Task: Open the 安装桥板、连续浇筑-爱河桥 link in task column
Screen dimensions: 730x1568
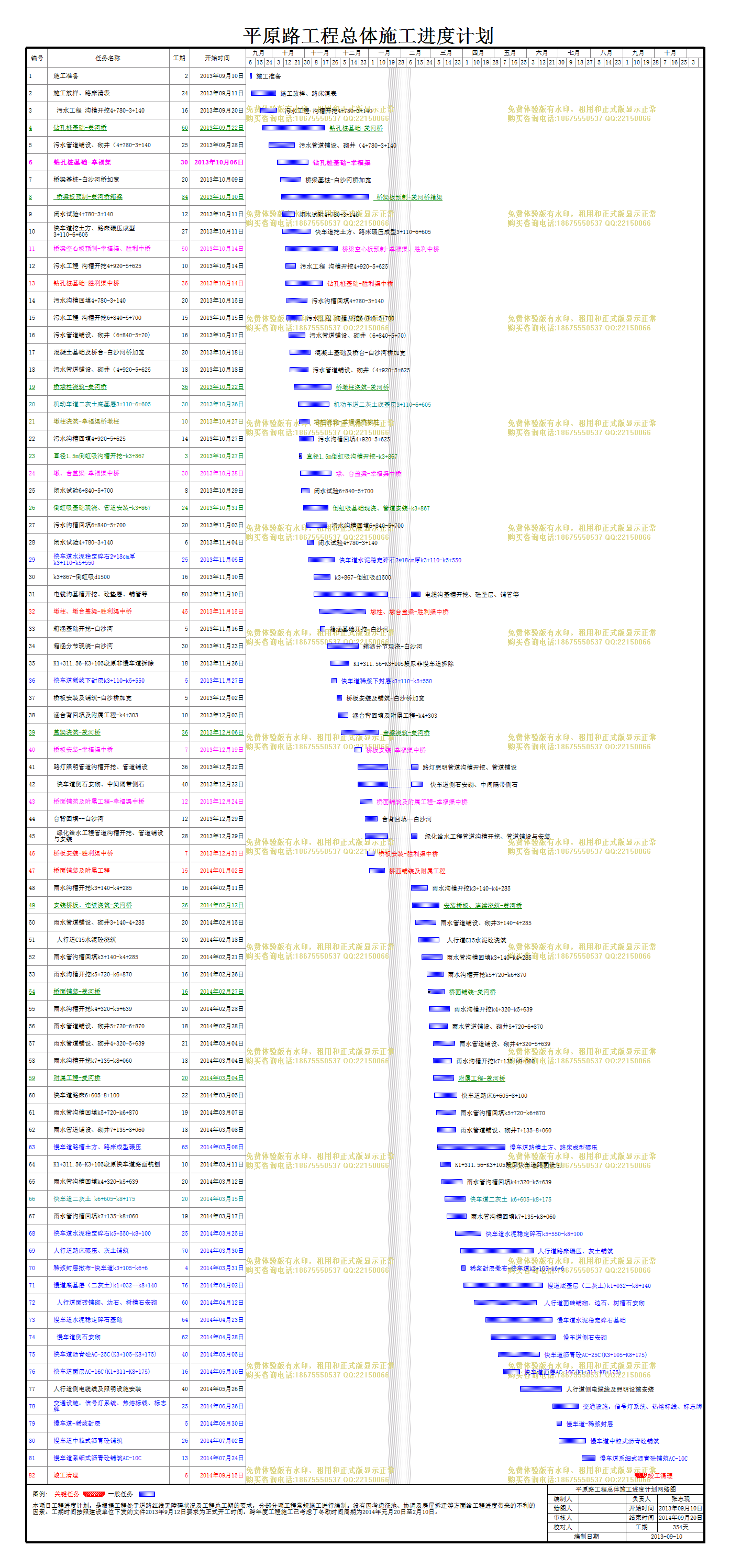Action: (93, 906)
